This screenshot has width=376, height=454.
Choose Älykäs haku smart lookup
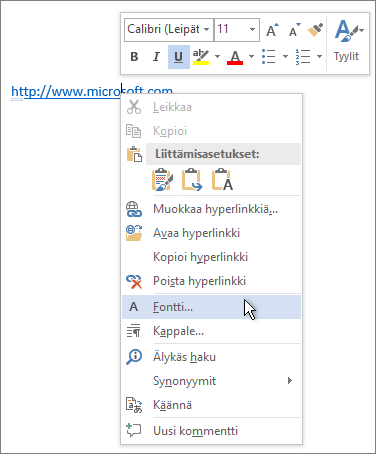tap(211, 357)
